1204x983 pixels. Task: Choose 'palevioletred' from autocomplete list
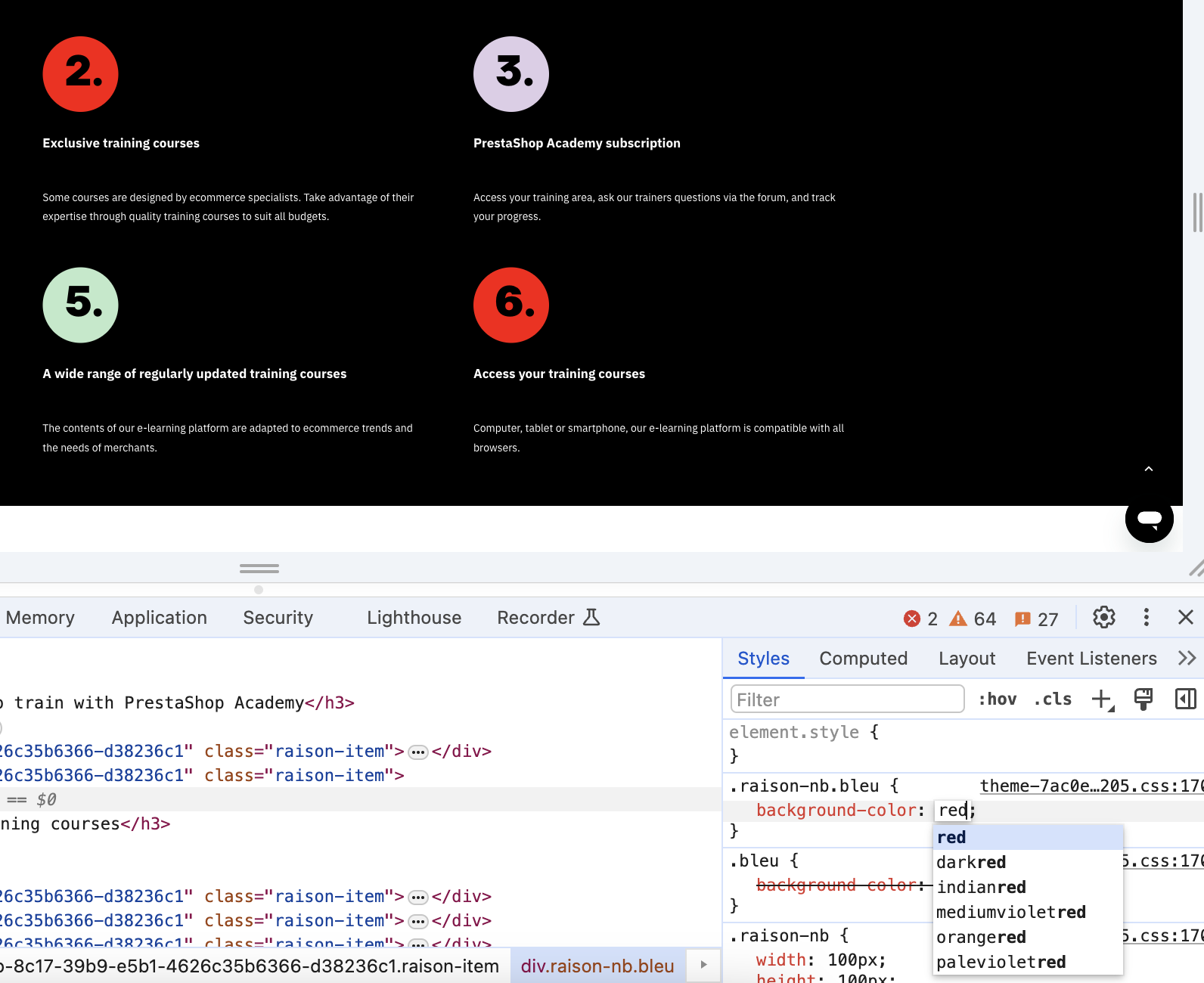[1028, 962]
